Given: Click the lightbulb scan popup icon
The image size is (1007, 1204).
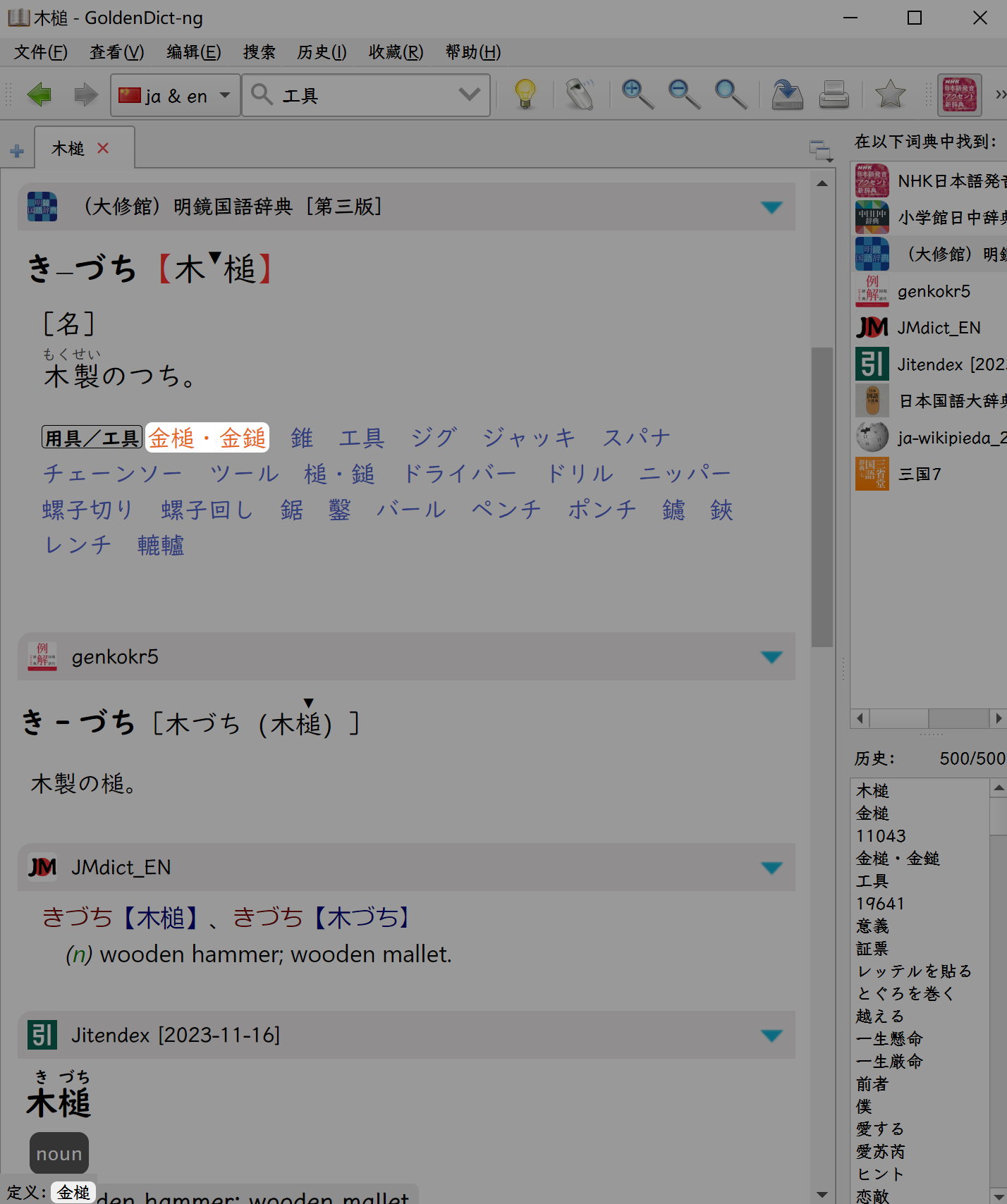Looking at the screenshot, I should point(525,94).
